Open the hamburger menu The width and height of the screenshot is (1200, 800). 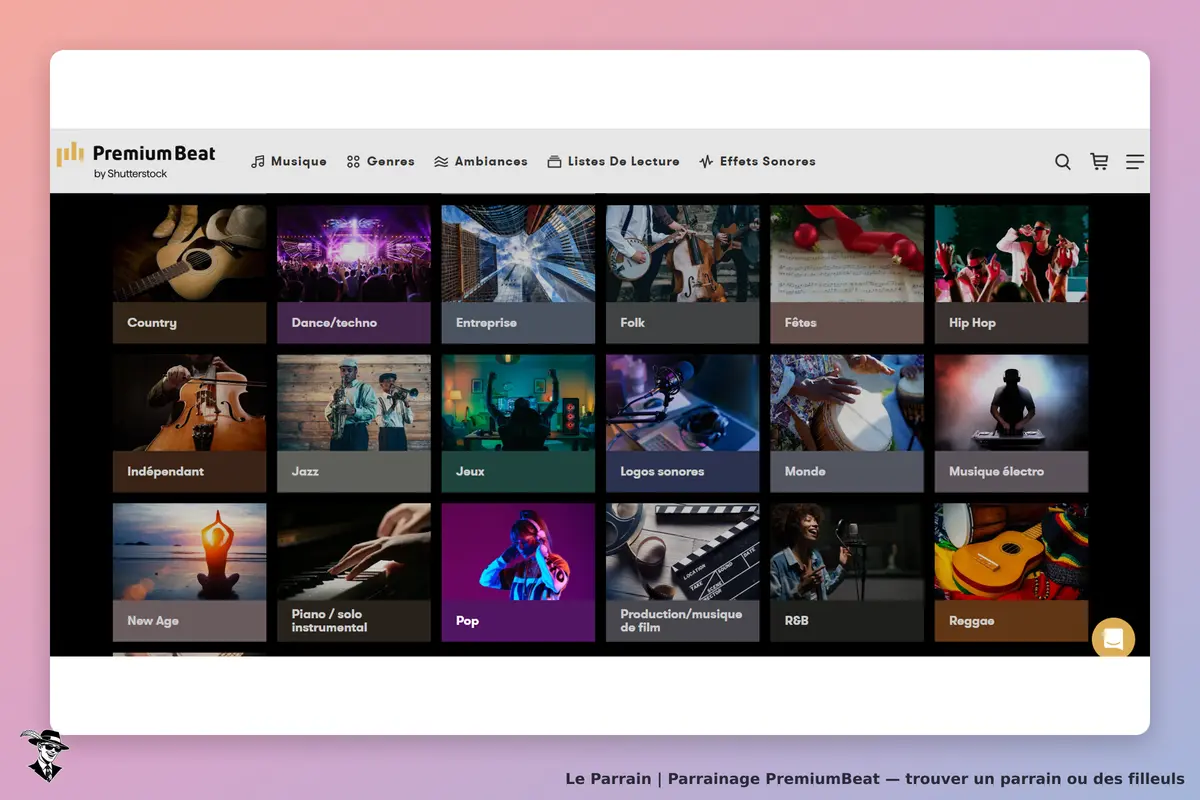pos(1135,162)
